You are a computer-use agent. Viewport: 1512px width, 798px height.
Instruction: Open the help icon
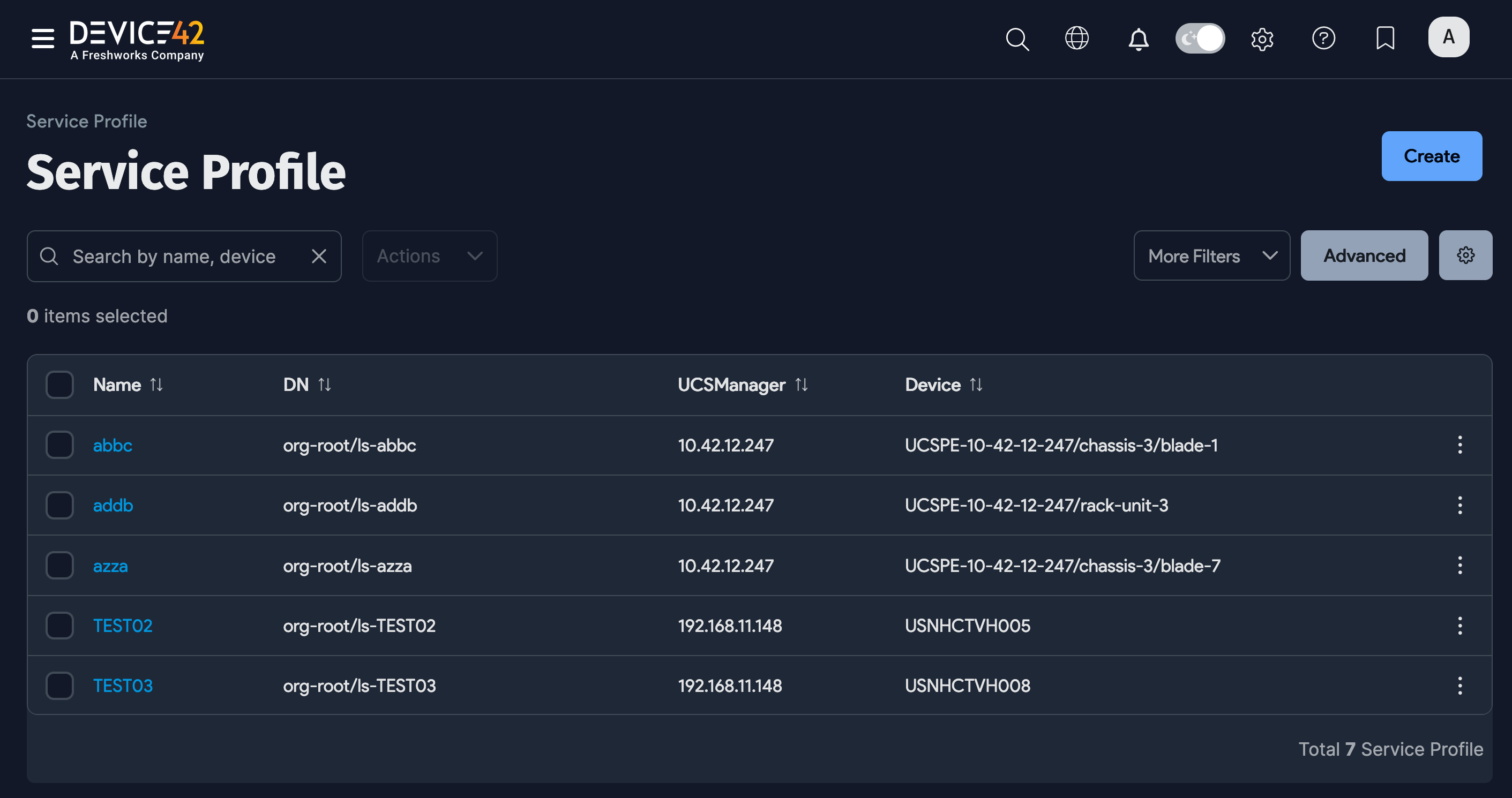[x=1324, y=38]
